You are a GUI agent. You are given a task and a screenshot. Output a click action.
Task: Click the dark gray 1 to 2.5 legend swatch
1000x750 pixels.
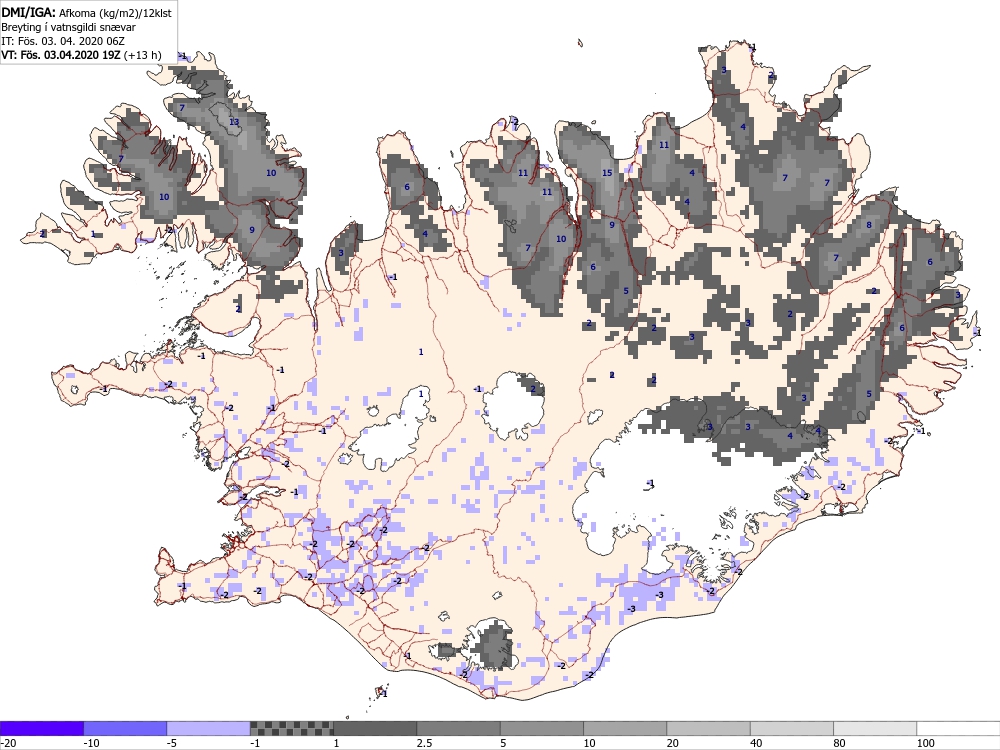pyautogui.click(x=375, y=728)
